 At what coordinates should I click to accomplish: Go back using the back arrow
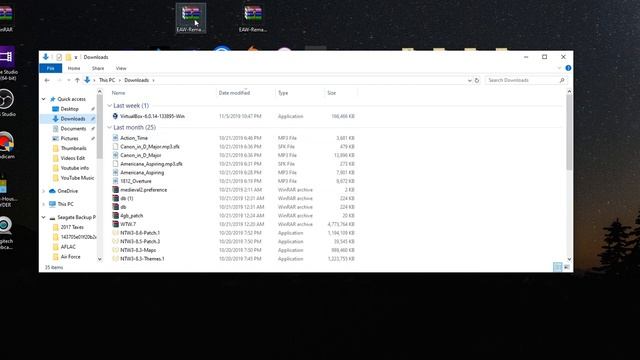(x=47, y=80)
